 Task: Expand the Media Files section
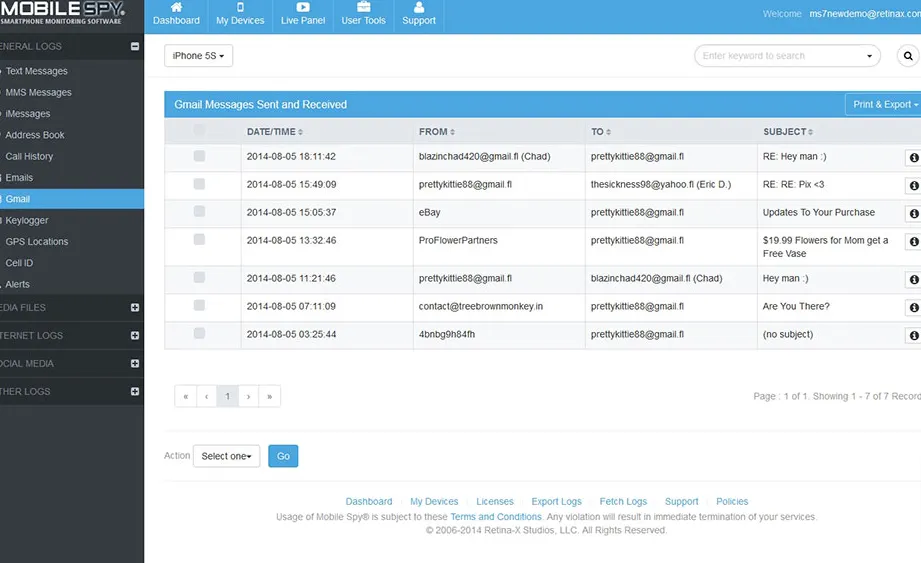tap(135, 308)
